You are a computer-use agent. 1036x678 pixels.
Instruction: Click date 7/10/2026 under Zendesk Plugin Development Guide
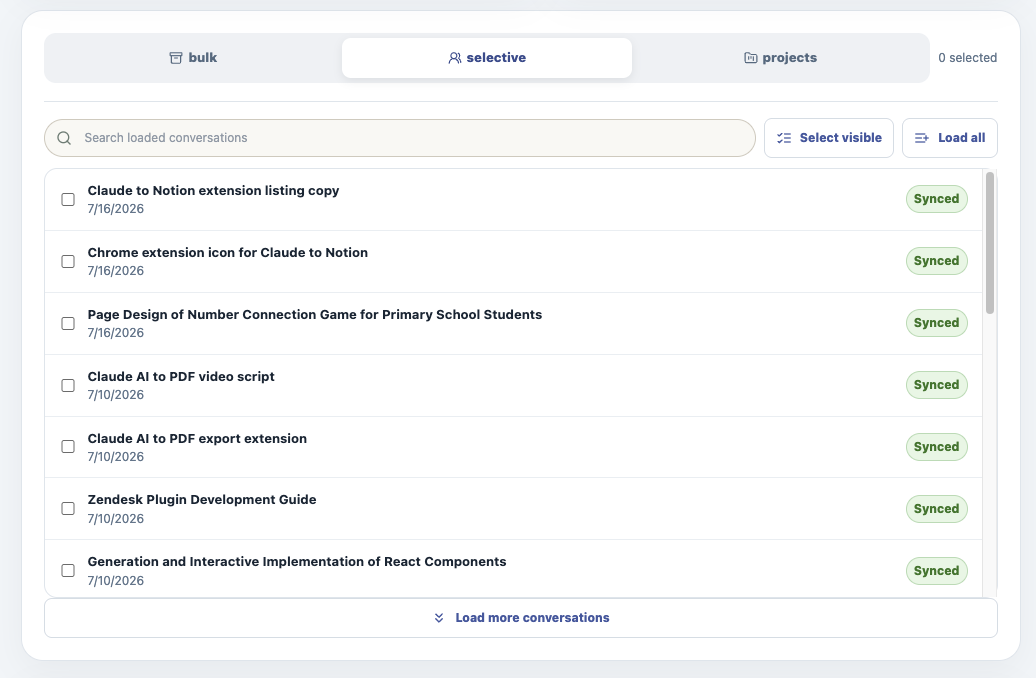116,519
